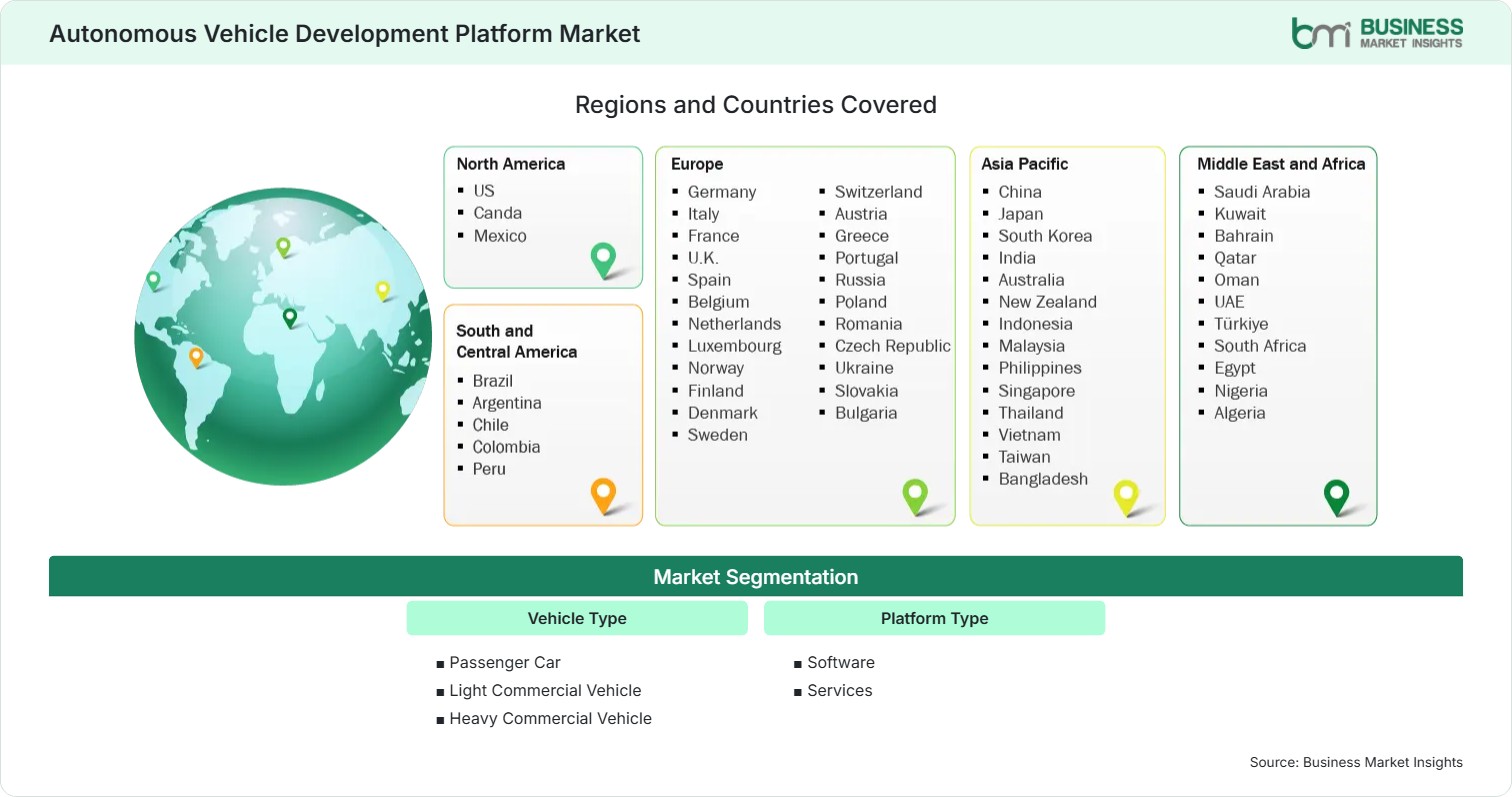Screen dimensions: 1512x797
Task: Click the South and Central America heading
Action: (x=517, y=341)
